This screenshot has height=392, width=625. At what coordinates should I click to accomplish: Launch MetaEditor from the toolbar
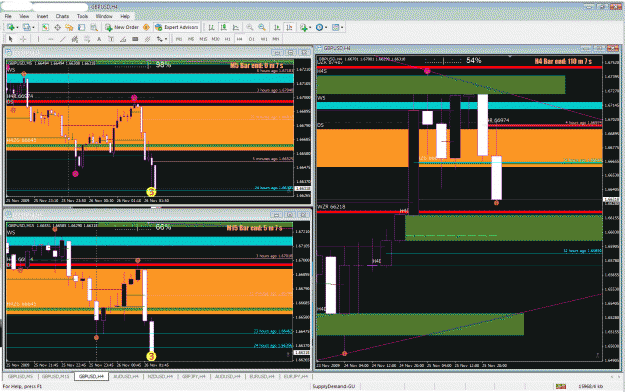pos(146,27)
